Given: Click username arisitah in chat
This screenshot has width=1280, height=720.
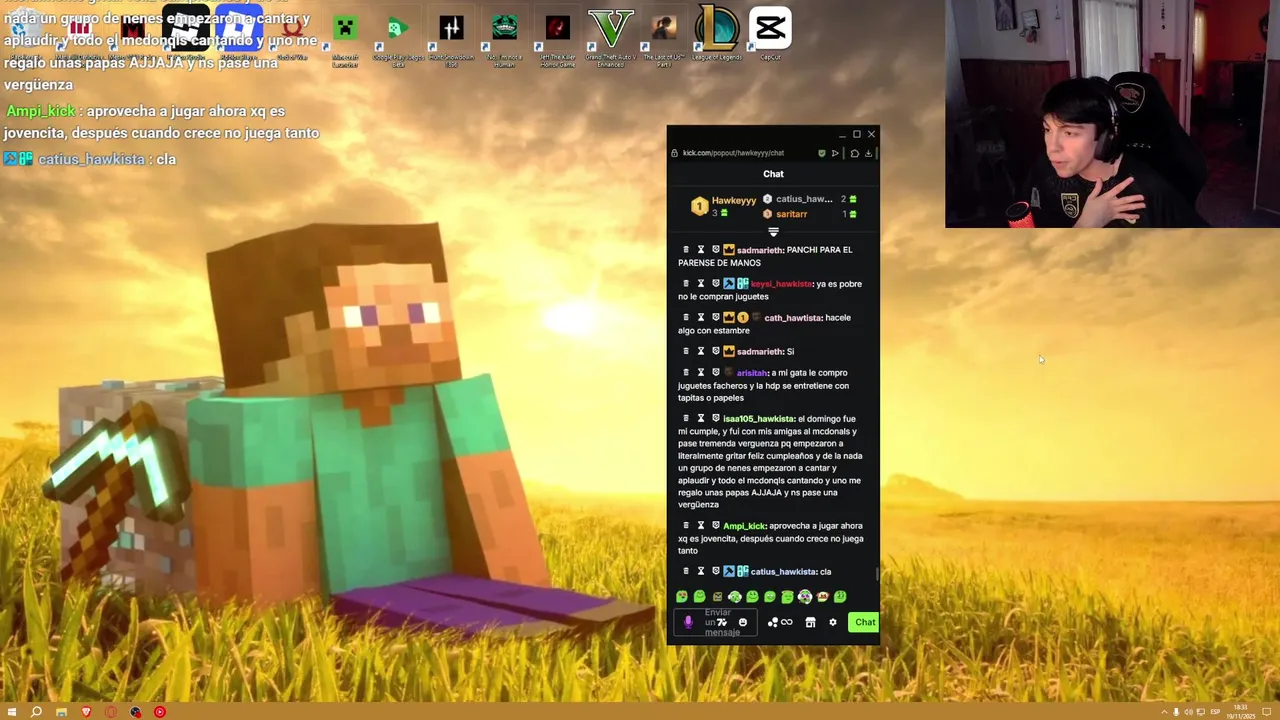Looking at the screenshot, I should tap(753, 373).
